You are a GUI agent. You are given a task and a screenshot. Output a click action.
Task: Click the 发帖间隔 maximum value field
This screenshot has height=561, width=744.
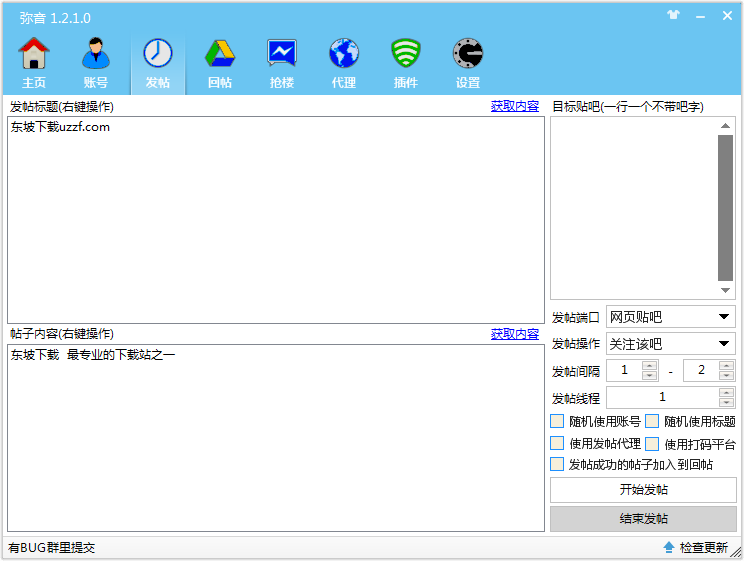(701, 370)
